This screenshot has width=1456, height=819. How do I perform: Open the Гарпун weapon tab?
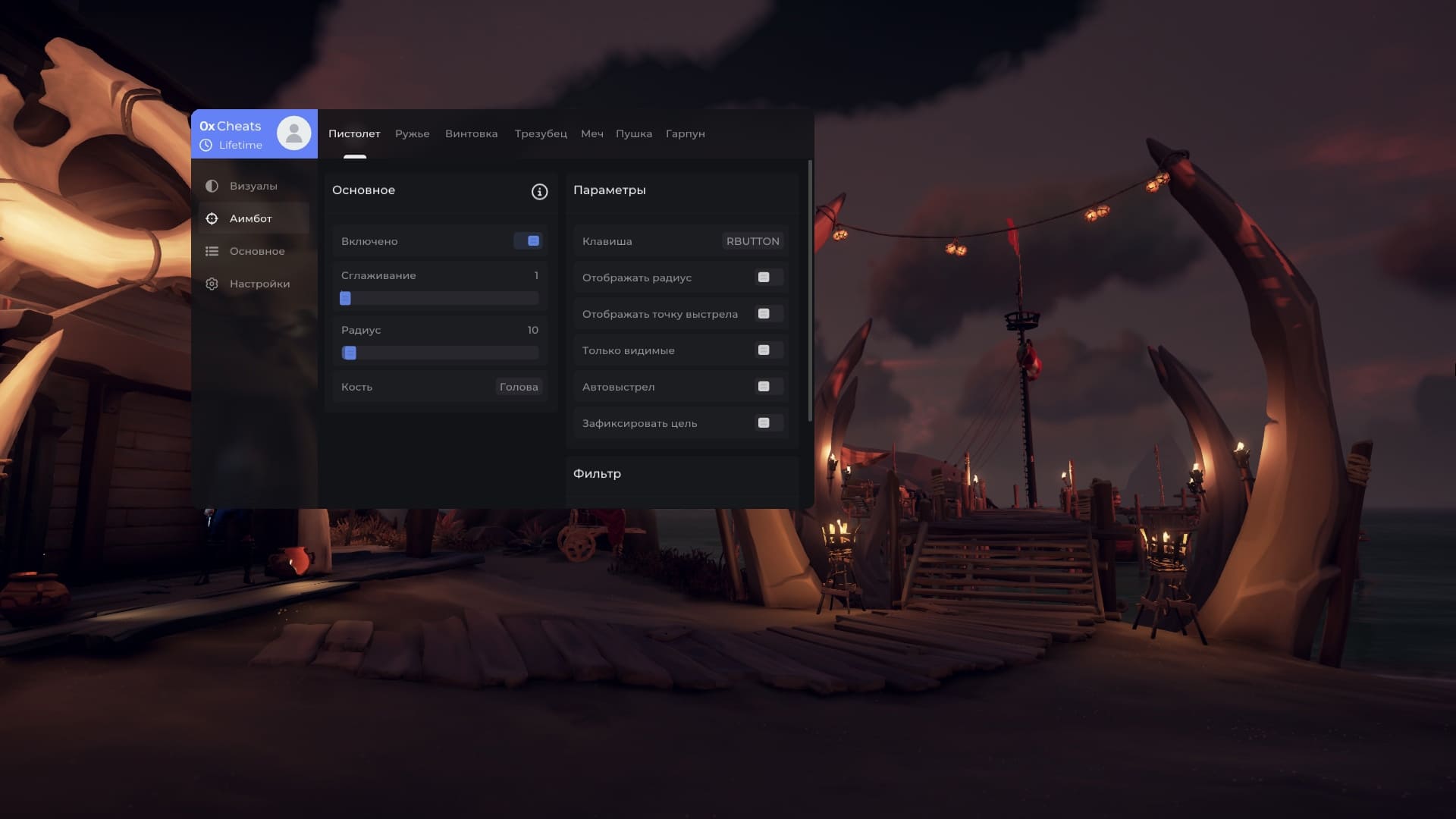point(685,133)
